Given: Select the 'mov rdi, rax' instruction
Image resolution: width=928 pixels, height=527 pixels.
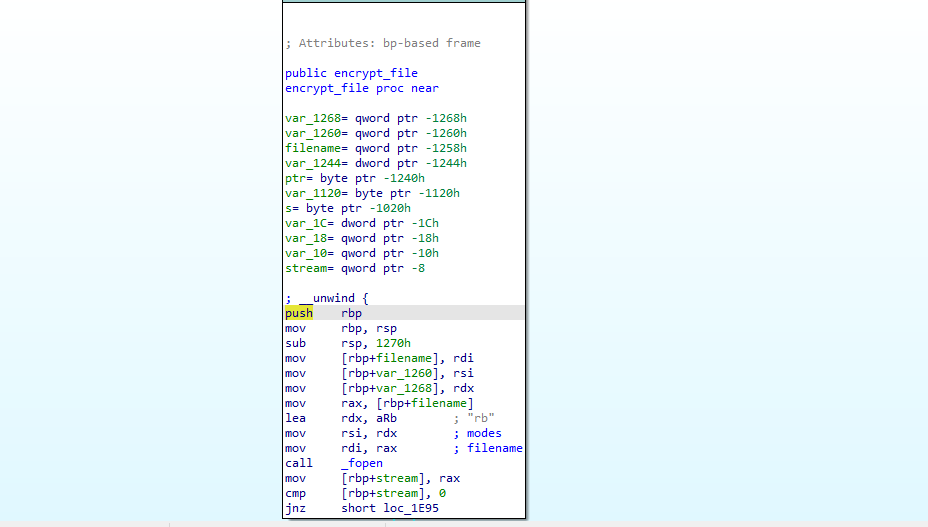Looking at the screenshot, I should [x=341, y=448].
